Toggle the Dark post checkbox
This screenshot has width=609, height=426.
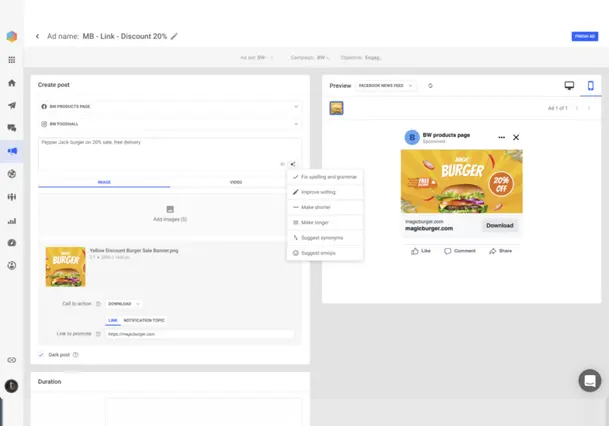coord(41,355)
